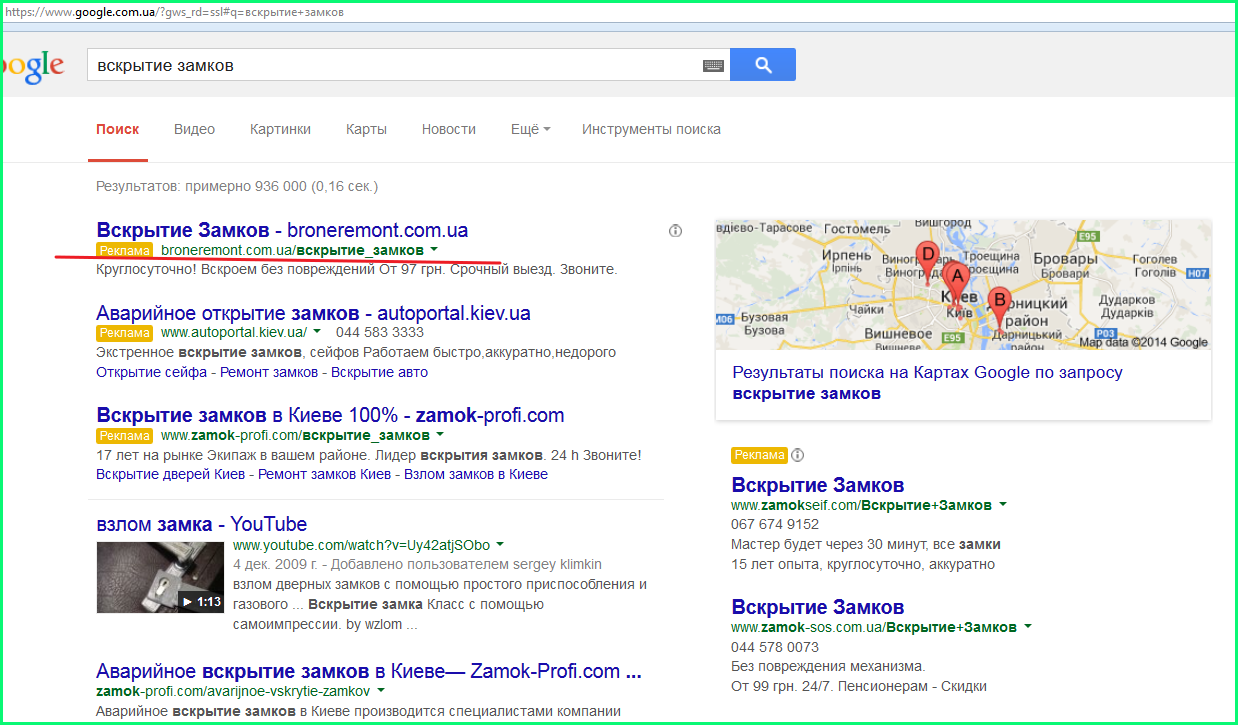
Task: Open the Ещё dropdown menu
Action: 530,129
